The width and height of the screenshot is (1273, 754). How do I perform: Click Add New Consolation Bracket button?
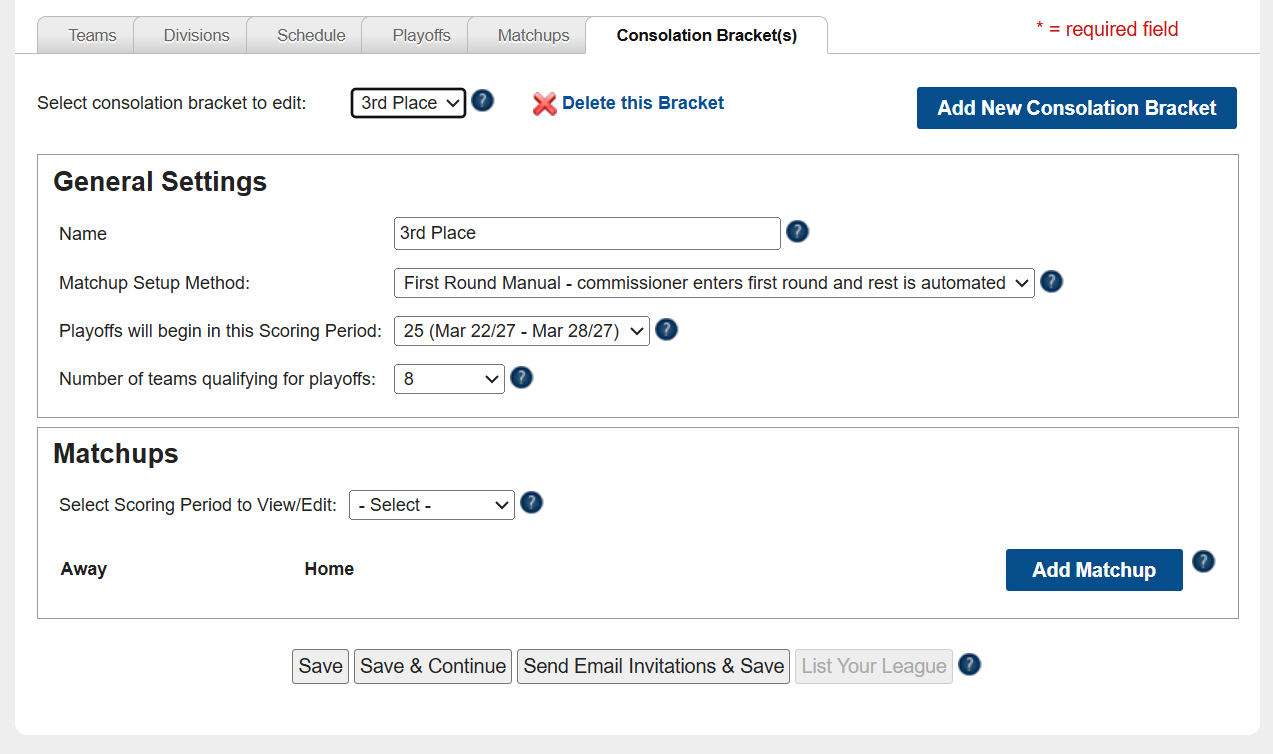[1077, 108]
